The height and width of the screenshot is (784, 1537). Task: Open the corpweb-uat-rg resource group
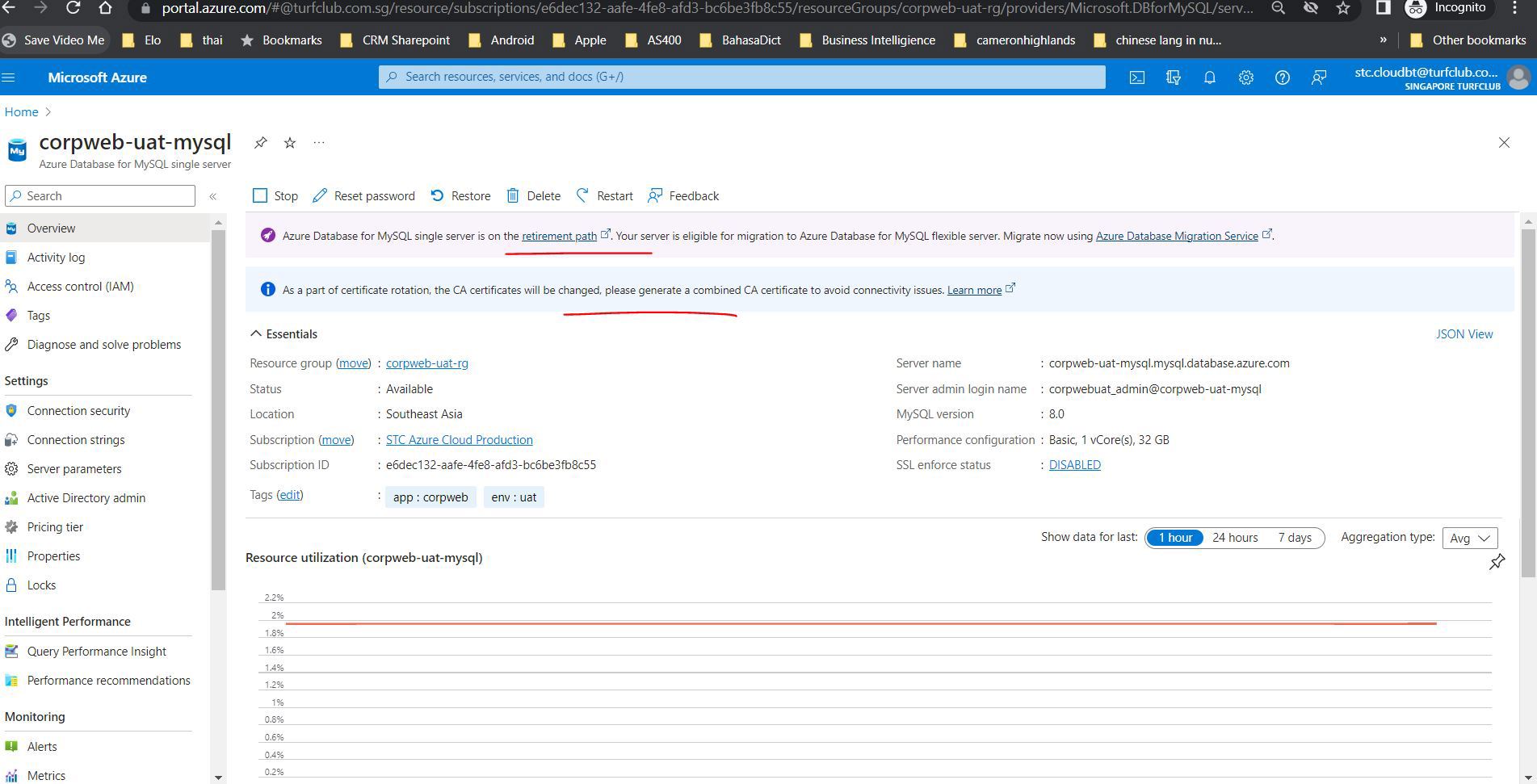(426, 363)
